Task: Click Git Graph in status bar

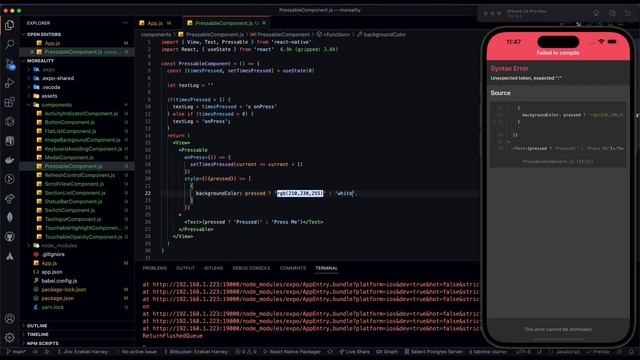Action: [387, 351]
